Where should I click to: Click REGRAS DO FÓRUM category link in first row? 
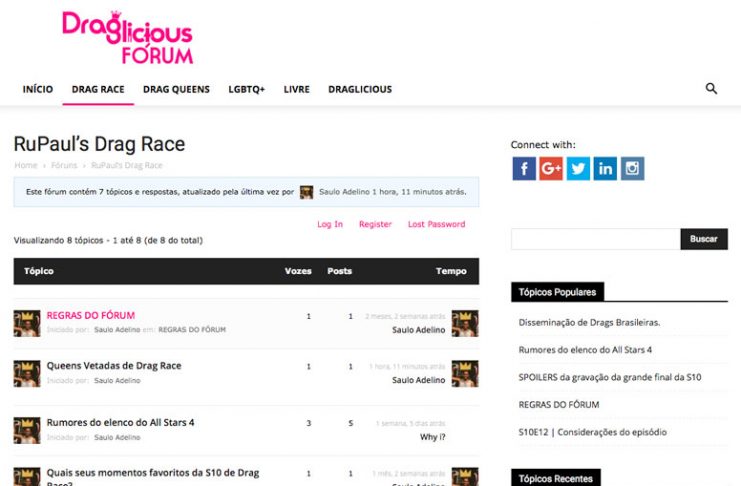tap(192, 330)
